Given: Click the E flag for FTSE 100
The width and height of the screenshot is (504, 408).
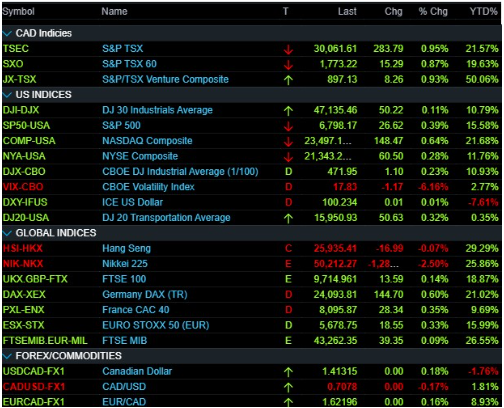Looking at the screenshot, I should (289, 279).
